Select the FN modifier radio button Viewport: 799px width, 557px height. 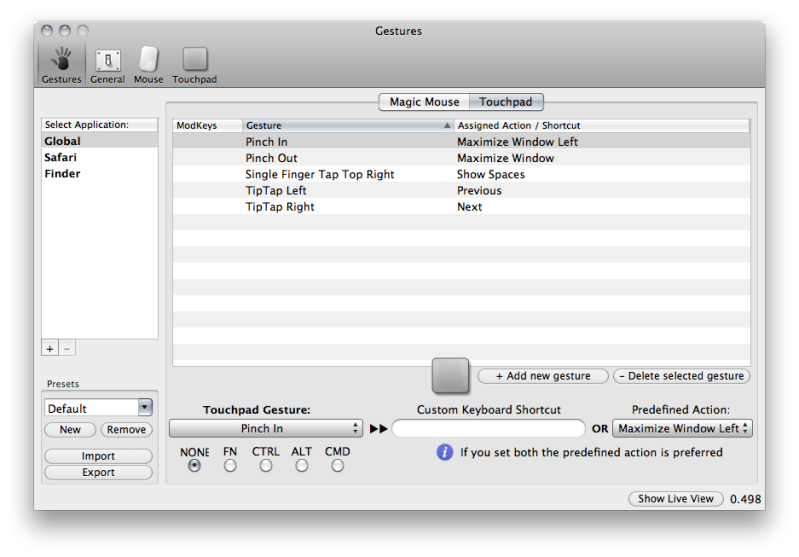(230, 466)
